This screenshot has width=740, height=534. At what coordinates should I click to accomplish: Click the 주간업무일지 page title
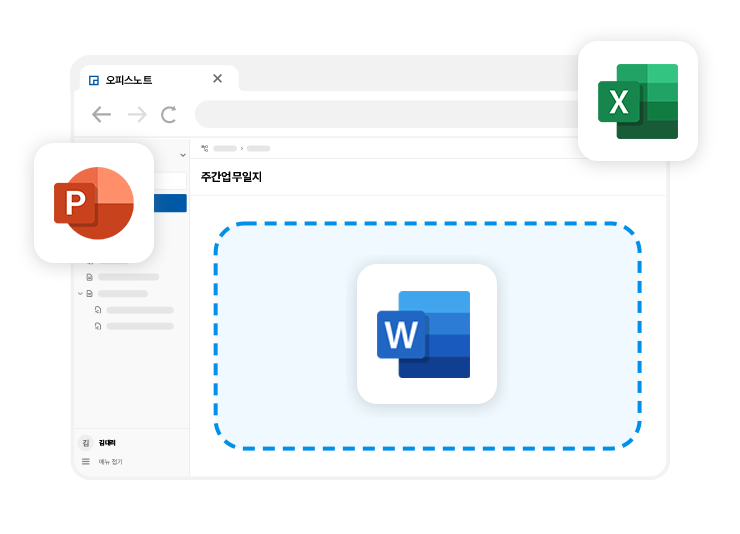(x=231, y=177)
